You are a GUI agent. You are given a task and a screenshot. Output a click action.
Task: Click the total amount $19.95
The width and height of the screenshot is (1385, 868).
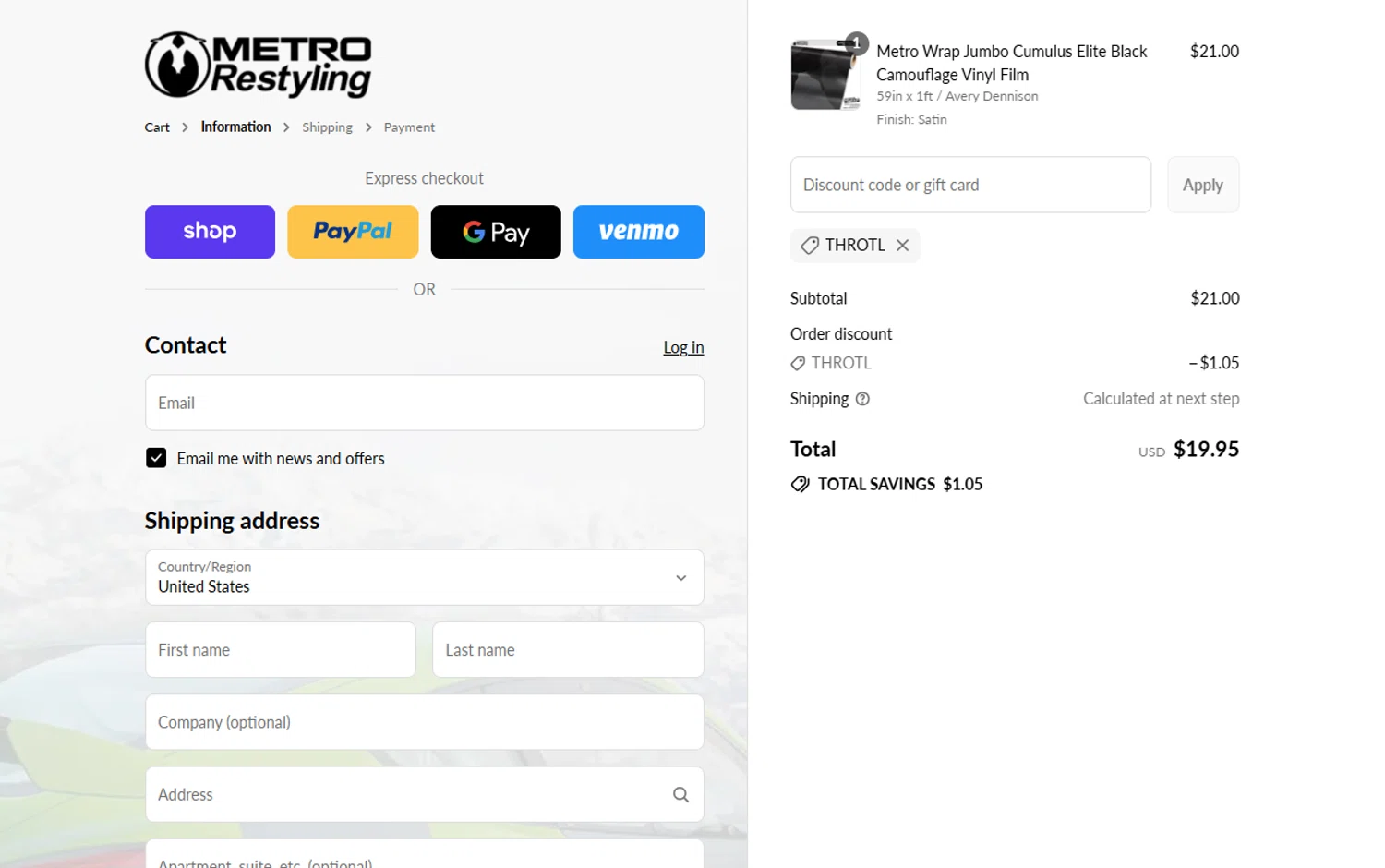pyautogui.click(x=1206, y=450)
